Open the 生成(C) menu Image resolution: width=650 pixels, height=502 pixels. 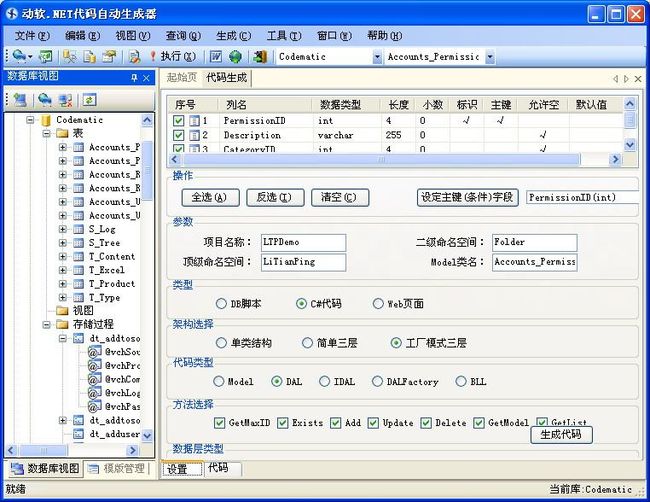coord(233,36)
